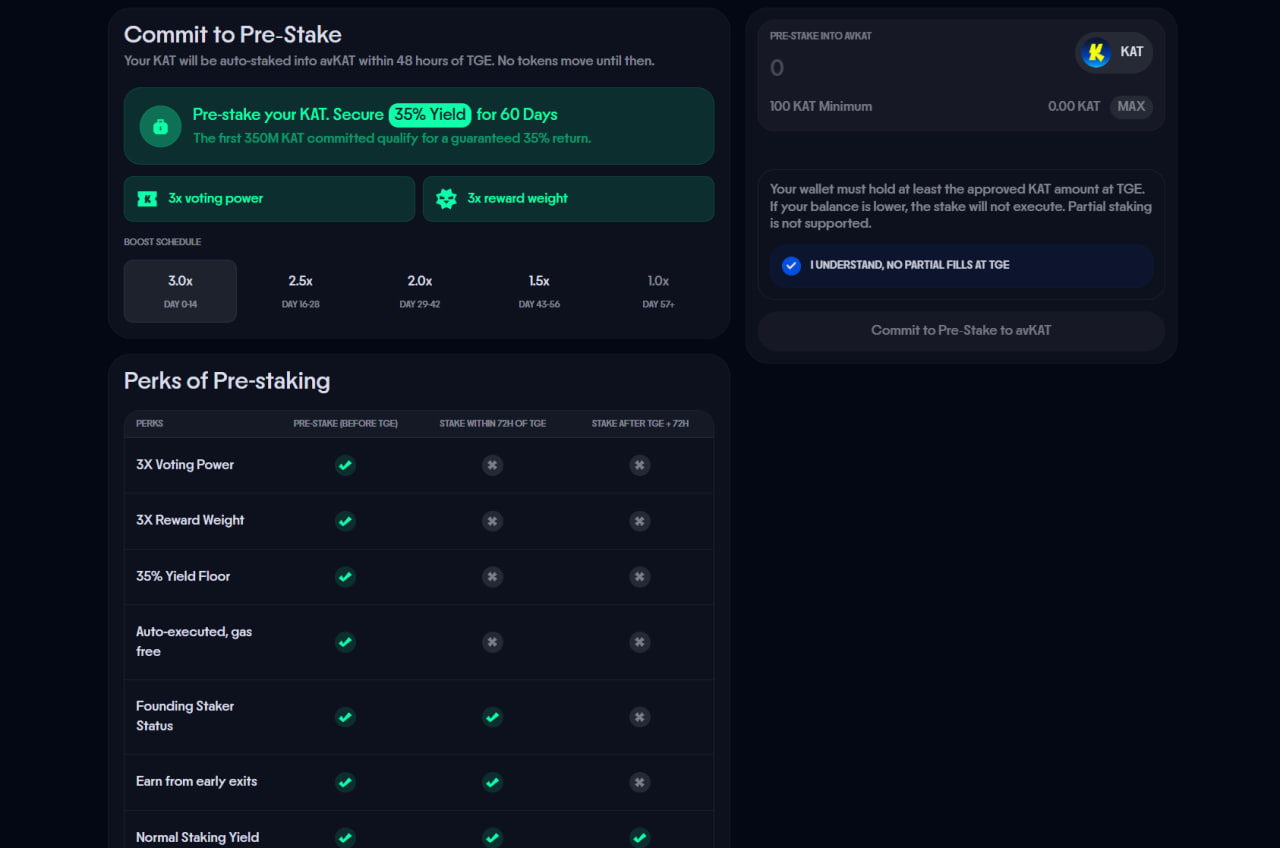
Task: Click the wallet must hold approved KAT notice
Action: tap(961, 206)
